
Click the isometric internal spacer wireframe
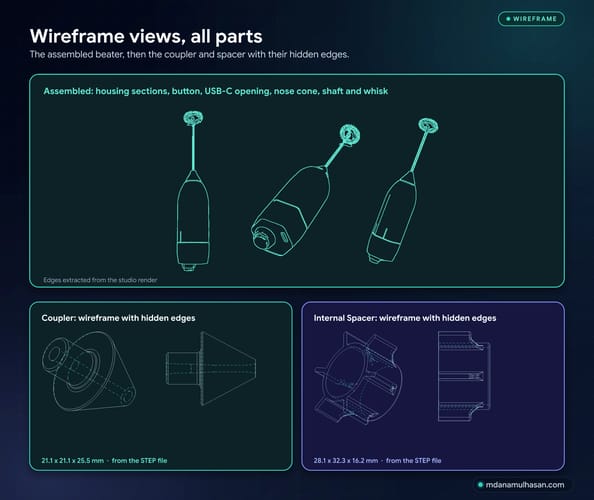point(358,378)
